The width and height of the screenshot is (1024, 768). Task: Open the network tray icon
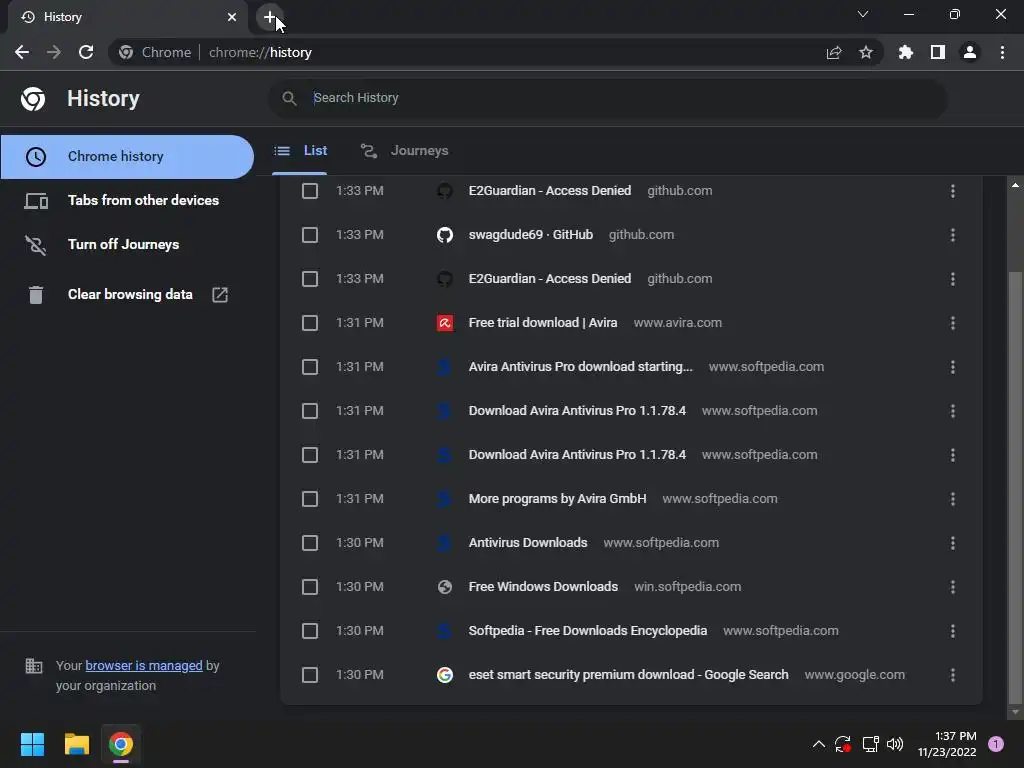(x=870, y=744)
